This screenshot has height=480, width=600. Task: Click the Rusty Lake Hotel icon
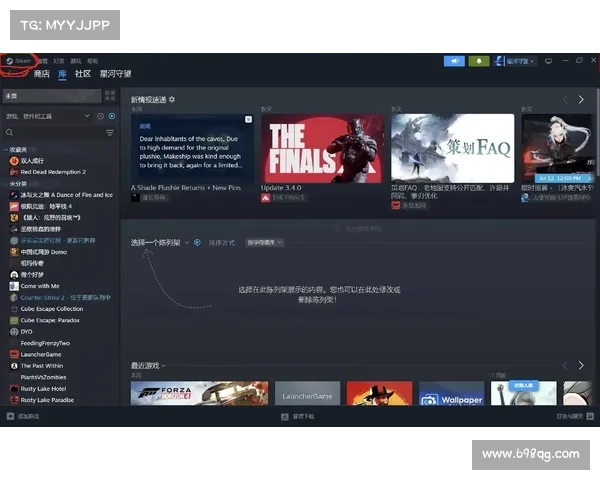coord(14,389)
